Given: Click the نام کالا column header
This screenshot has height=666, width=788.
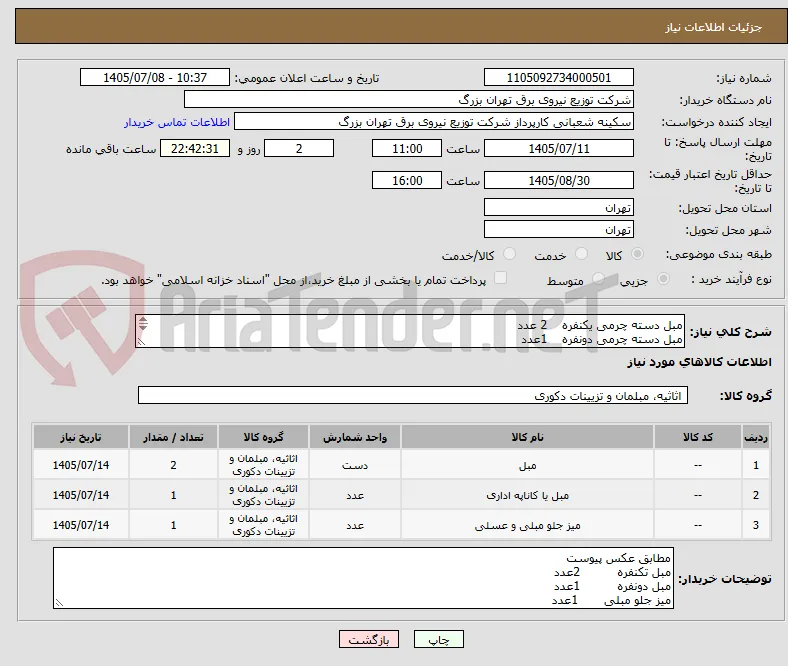Looking at the screenshot, I should [527, 437].
